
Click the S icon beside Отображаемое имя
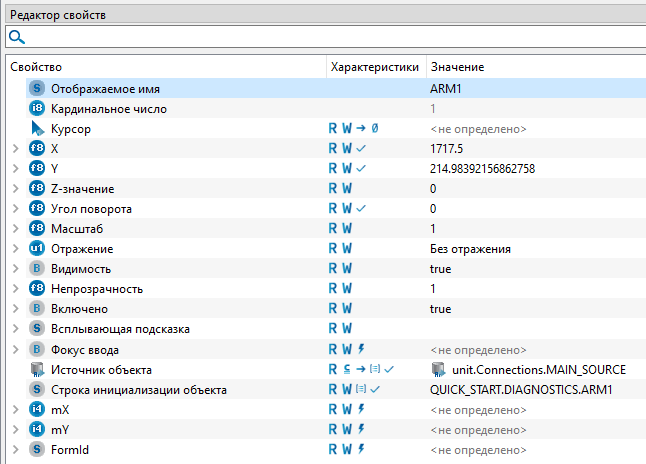click(x=37, y=89)
